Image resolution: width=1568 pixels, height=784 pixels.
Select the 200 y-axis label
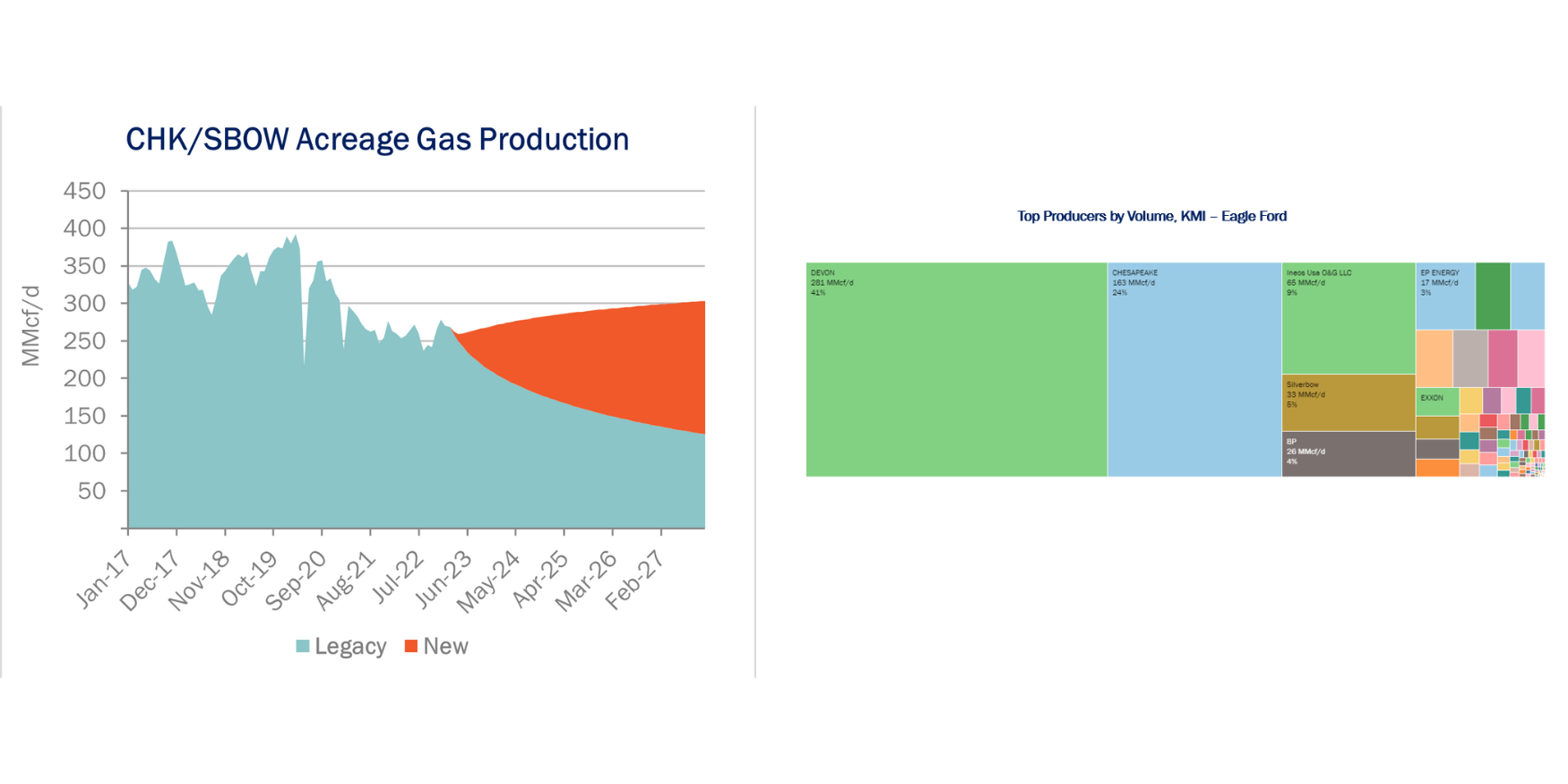tap(84, 378)
